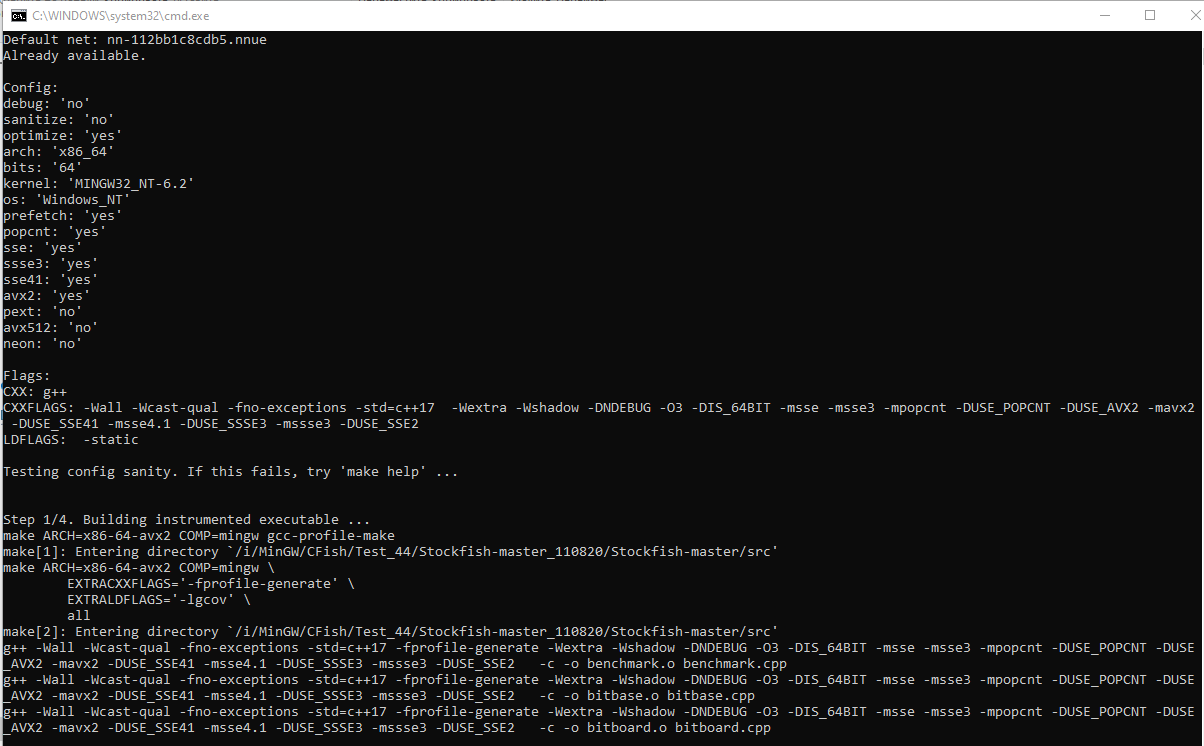Click the C:\WINDOWS\system32\cmd.exe title bar icon
Viewport: 1204px width, 746px height.
14,15
